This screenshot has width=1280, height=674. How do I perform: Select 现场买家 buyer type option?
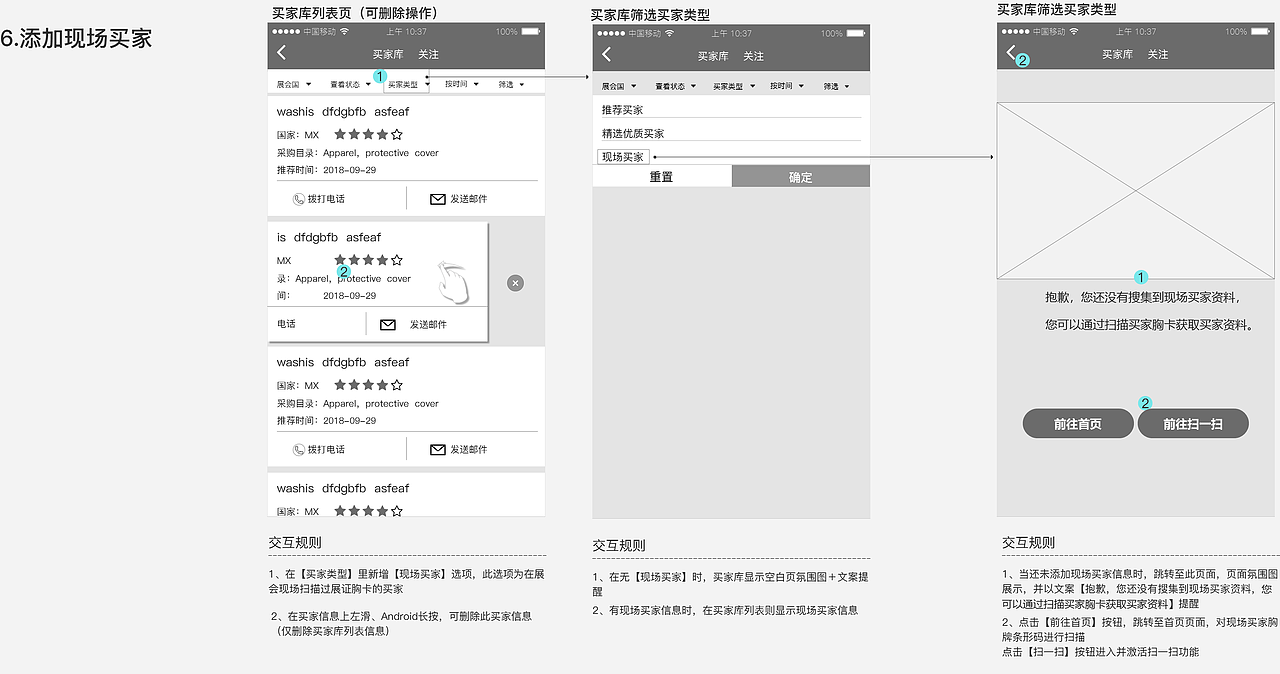pos(624,157)
